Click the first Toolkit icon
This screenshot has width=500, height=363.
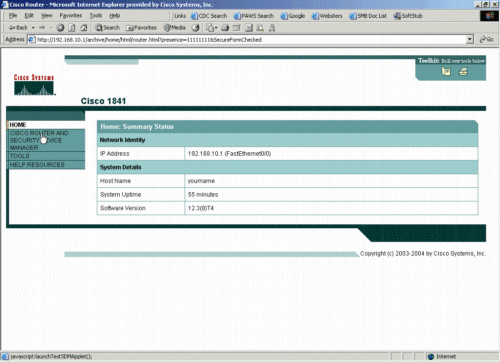[x=446, y=71]
